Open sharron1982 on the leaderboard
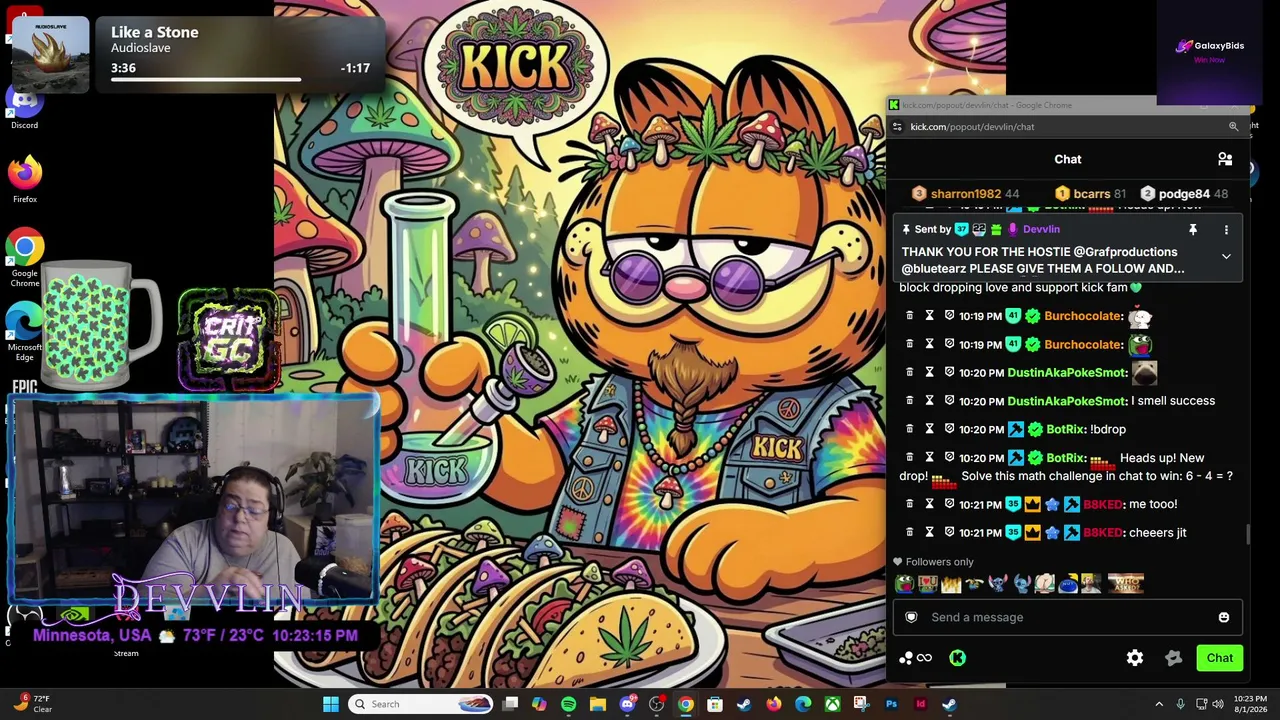 pyautogui.click(x=965, y=194)
